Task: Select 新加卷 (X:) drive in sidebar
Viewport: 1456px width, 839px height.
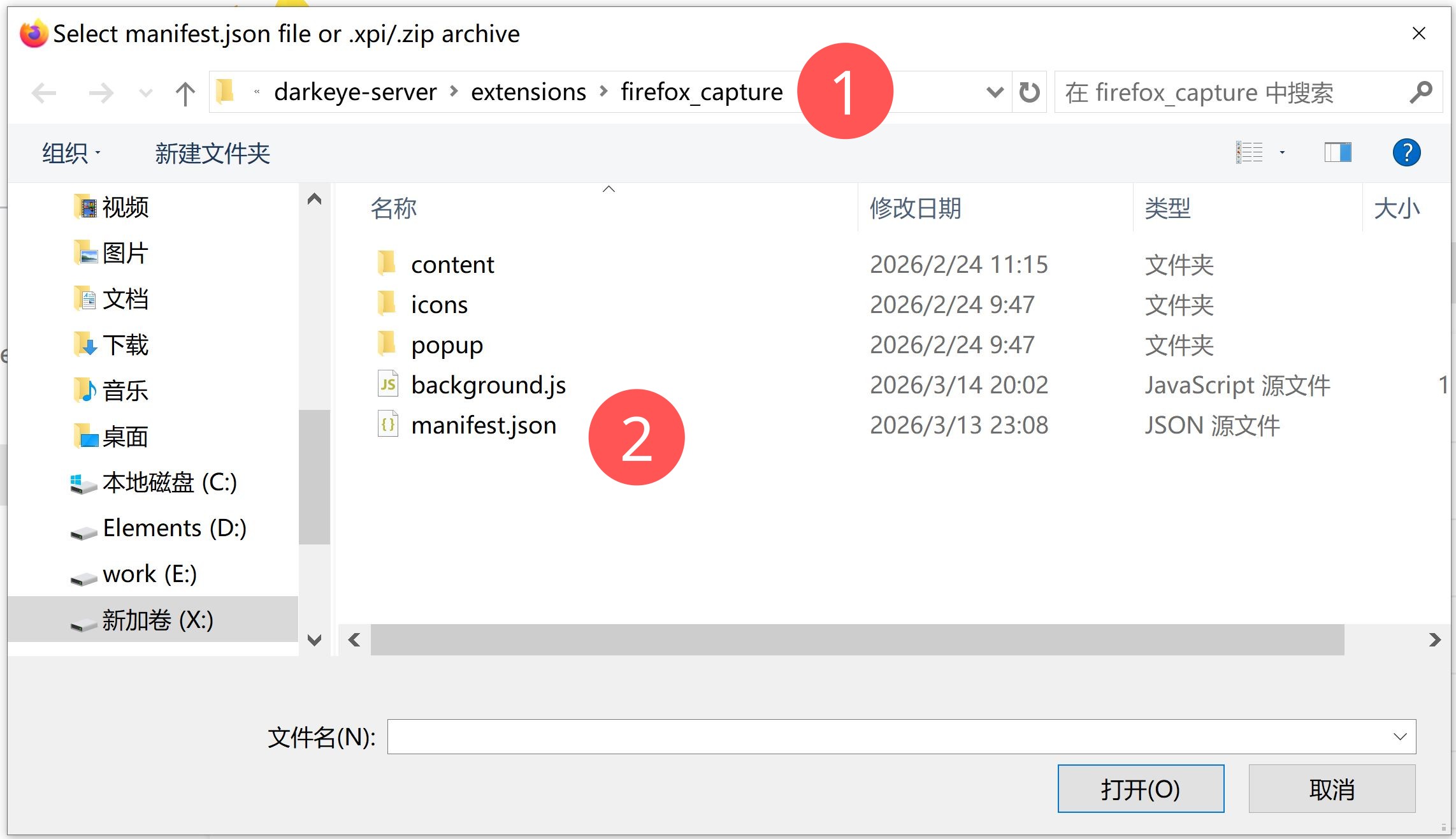Action: tap(157, 620)
